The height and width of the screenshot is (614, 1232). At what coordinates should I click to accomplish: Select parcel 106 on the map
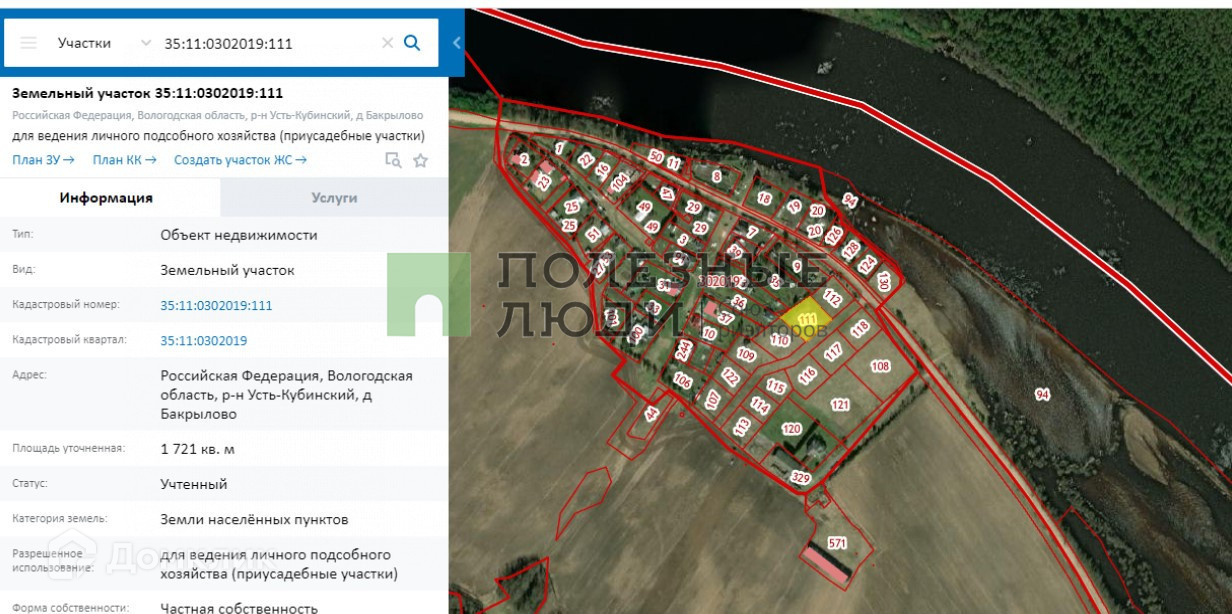click(x=683, y=381)
